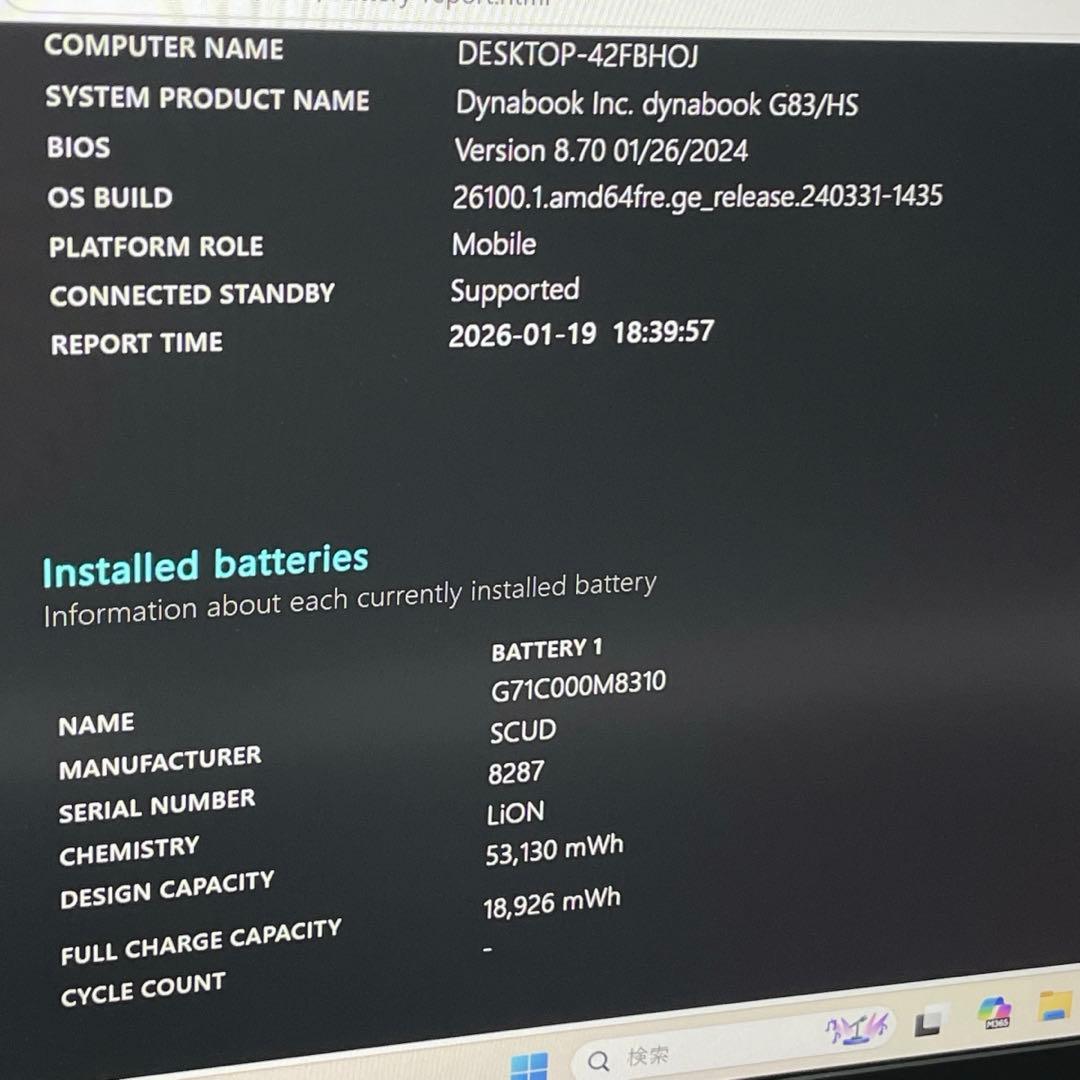Open File Explorer from the taskbar

pyautogui.click(x=1055, y=1005)
